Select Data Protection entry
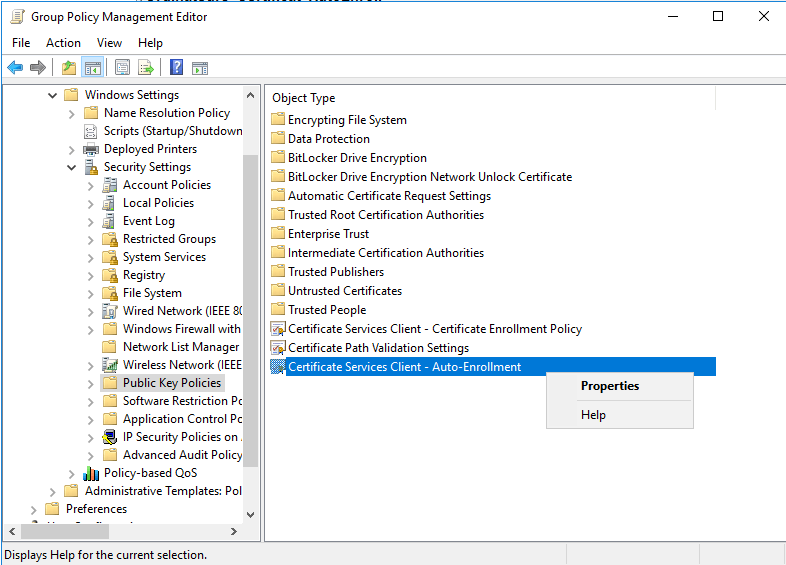This screenshot has width=786, height=565. (x=329, y=139)
